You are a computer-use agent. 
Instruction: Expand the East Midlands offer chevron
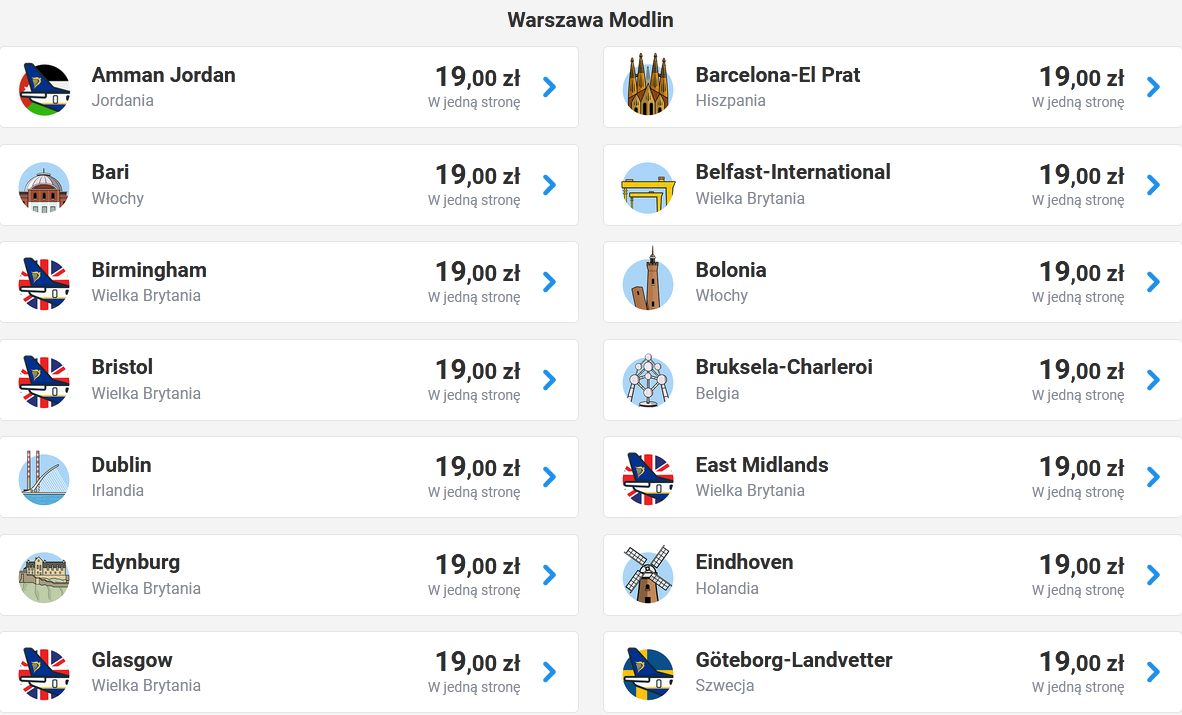1153,477
